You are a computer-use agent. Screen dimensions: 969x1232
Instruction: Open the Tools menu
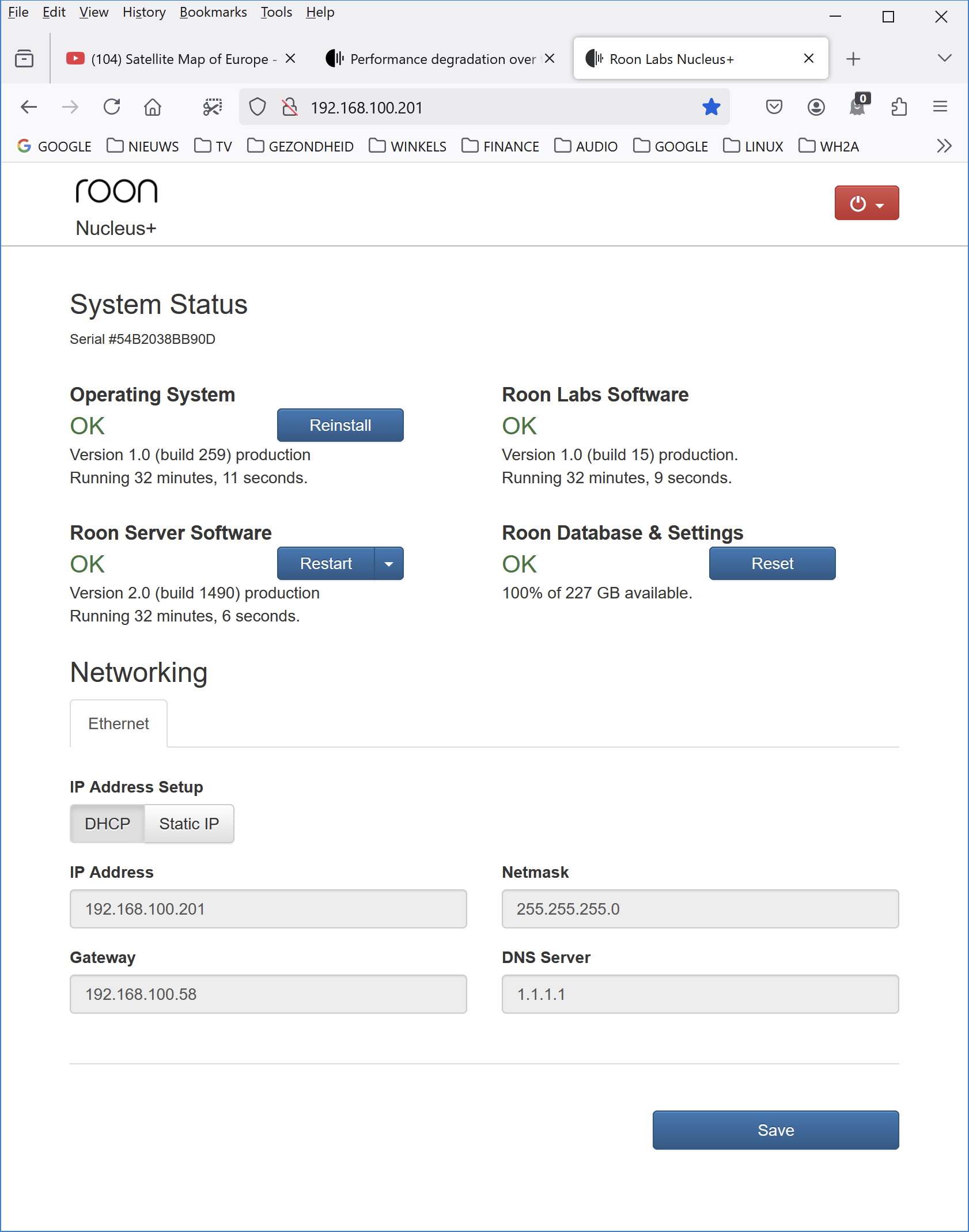pos(277,12)
